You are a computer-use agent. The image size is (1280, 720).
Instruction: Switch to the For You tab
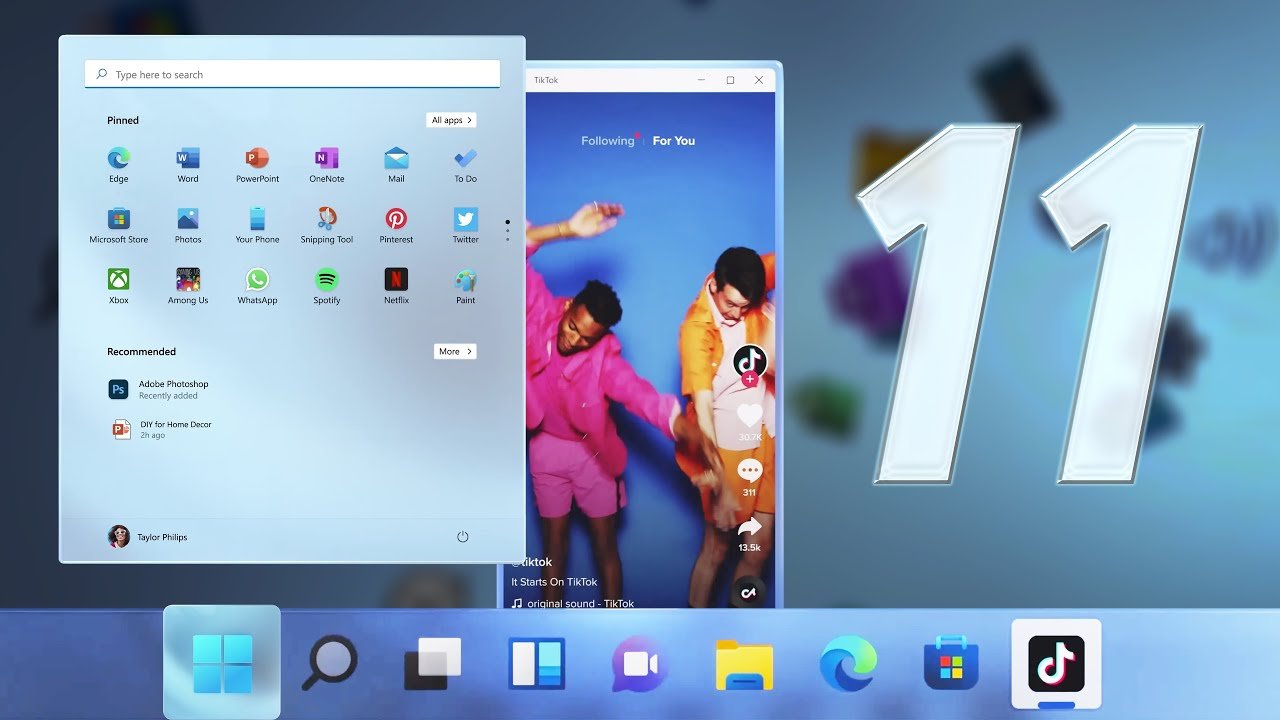click(x=673, y=141)
